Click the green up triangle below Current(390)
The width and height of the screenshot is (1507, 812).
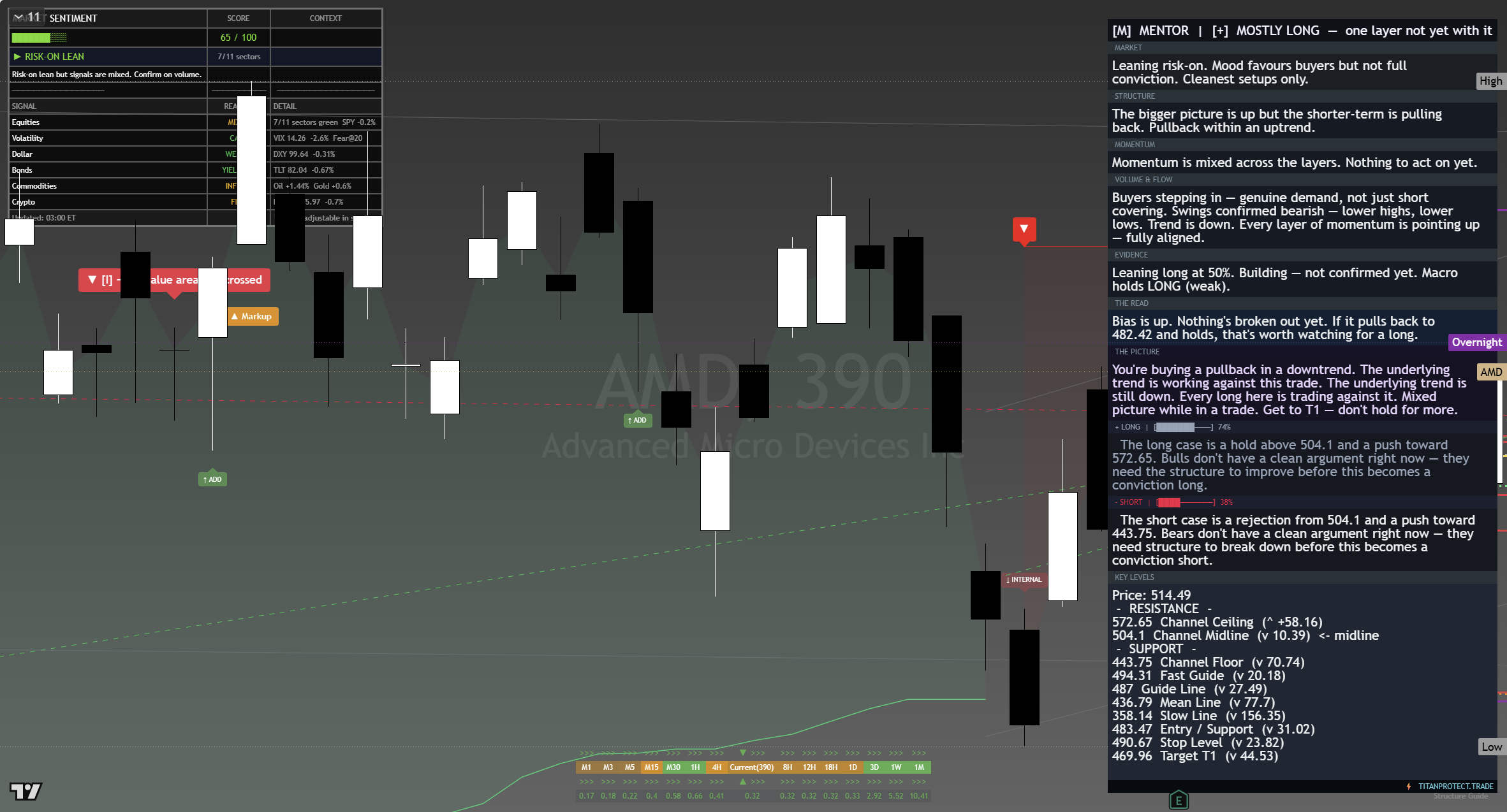coord(742,781)
